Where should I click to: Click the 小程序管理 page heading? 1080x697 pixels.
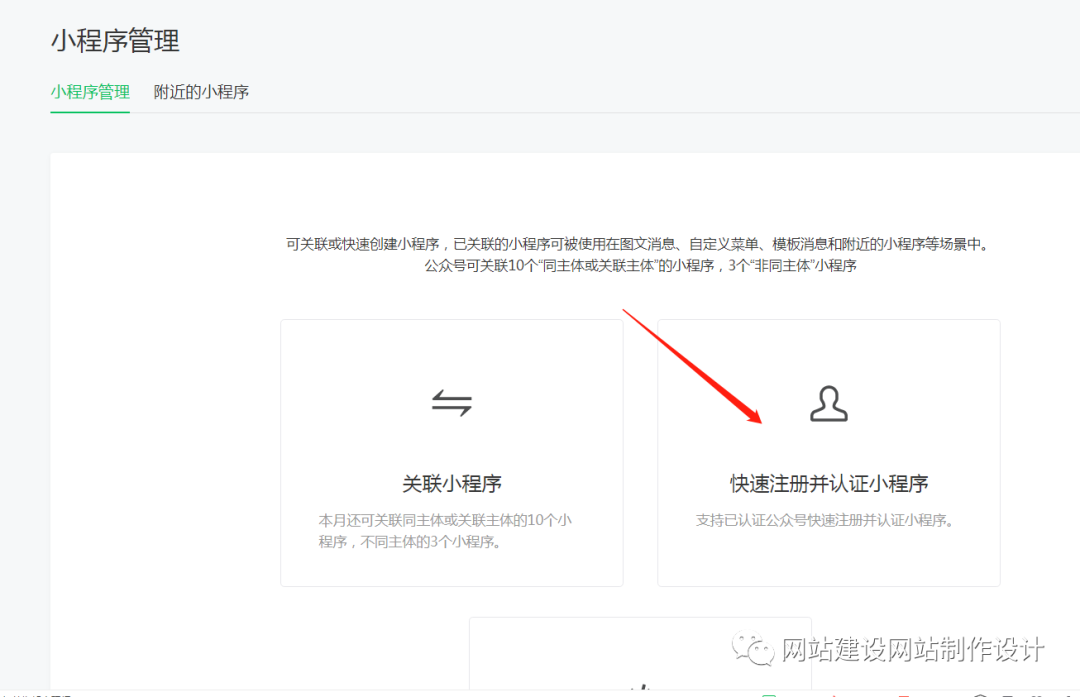pos(115,41)
